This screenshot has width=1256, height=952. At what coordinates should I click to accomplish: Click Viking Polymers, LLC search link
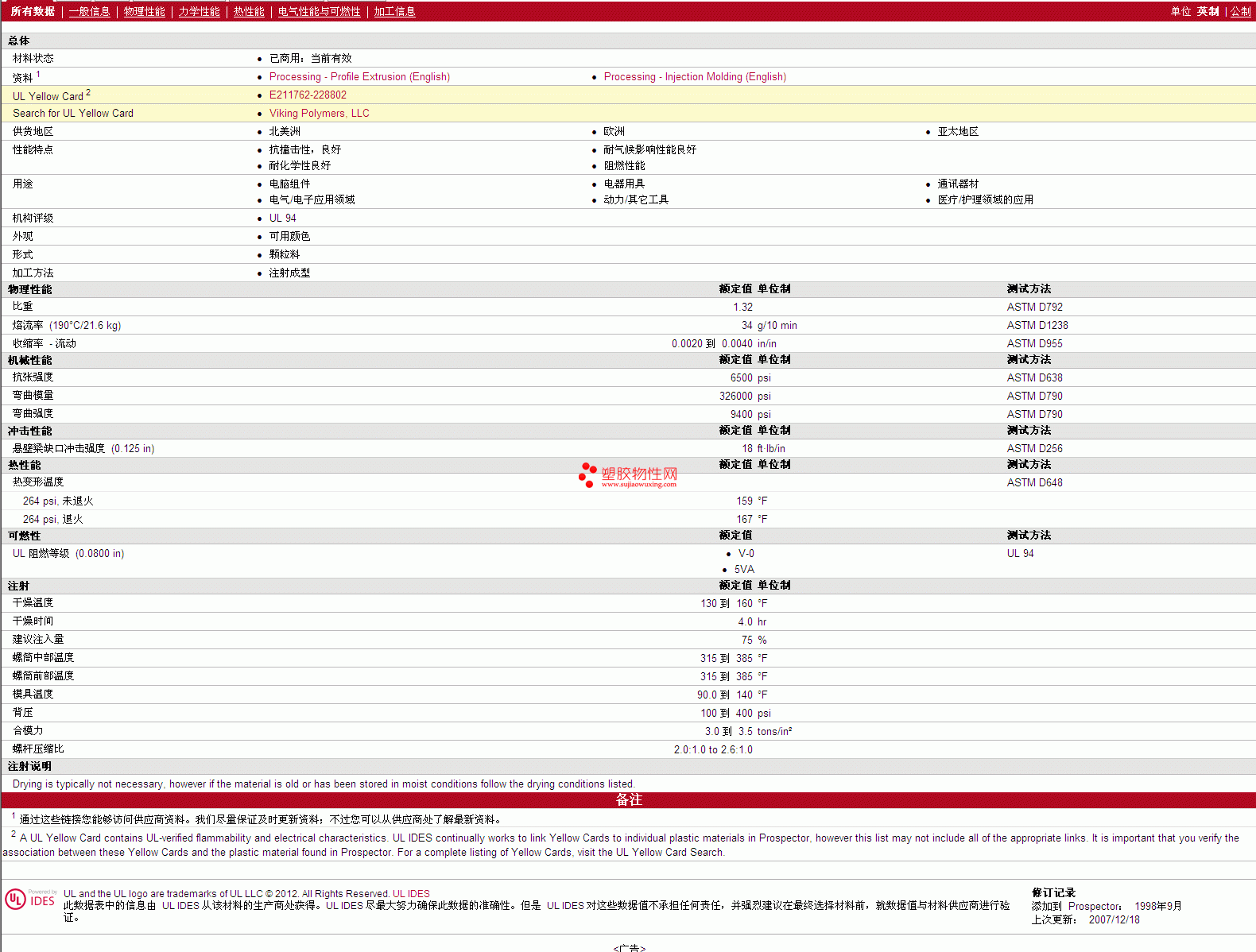click(x=319, y=113)
